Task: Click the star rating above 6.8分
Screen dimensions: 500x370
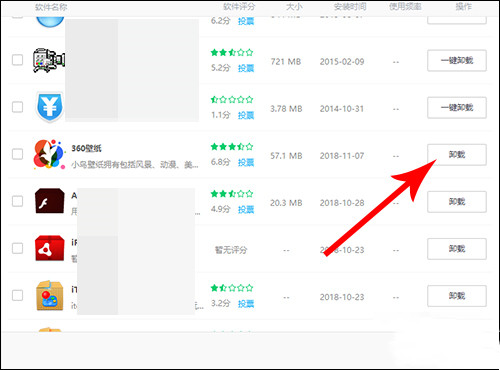Action: pyautogui.click(x=232, y=146)
